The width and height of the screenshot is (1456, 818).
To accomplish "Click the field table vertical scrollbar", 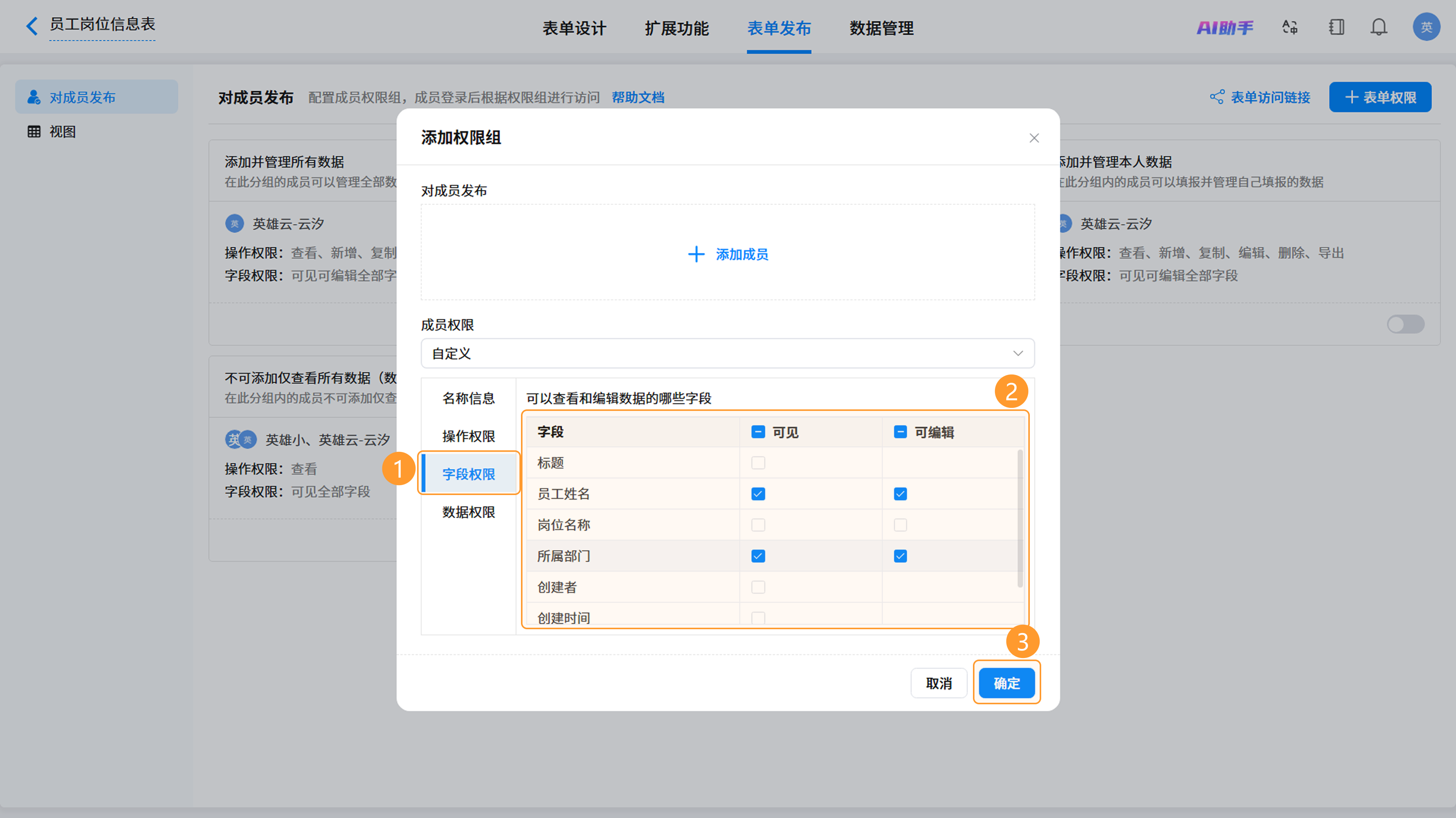I will (1020, 518).
